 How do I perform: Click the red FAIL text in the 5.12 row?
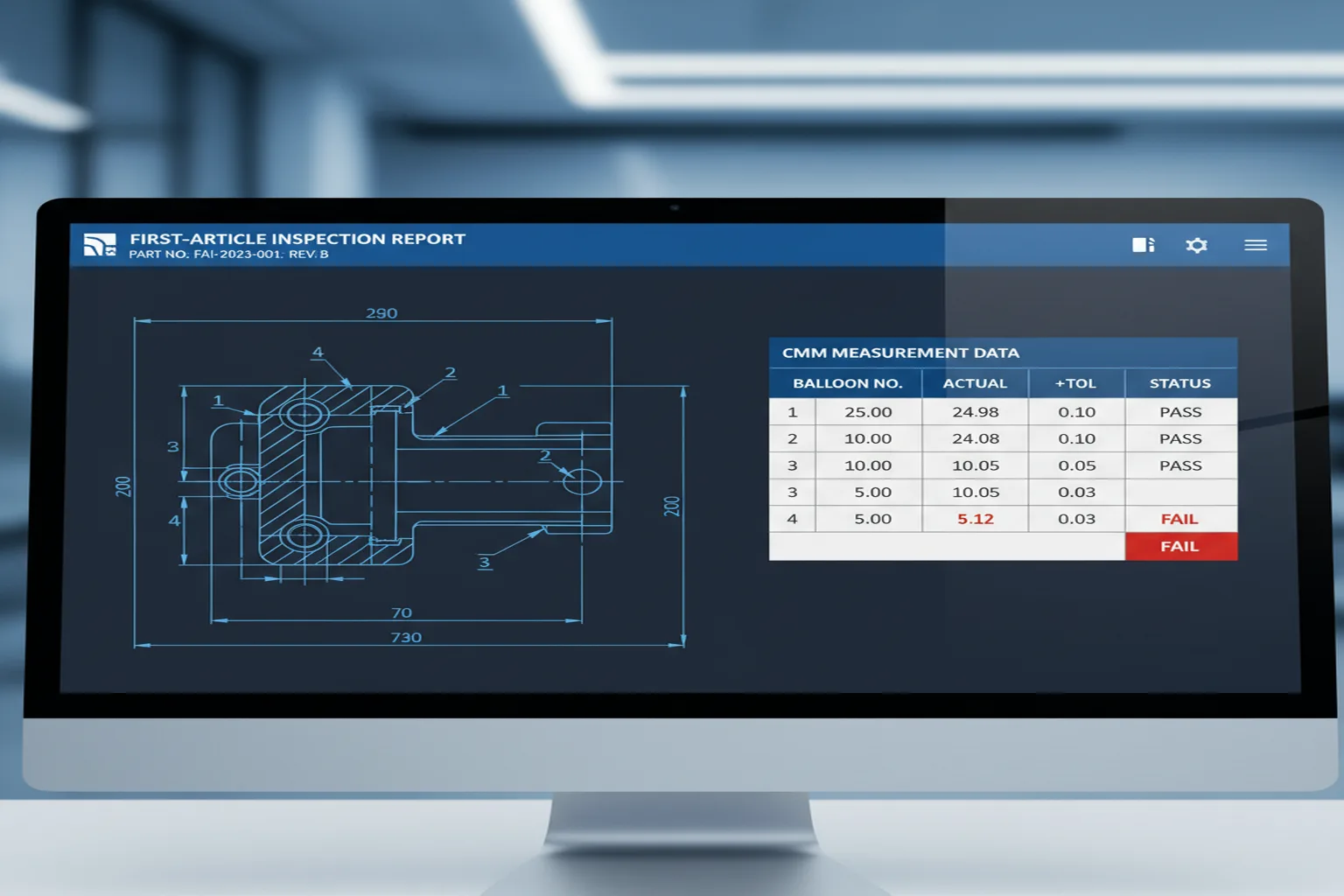pos(1179,519)
